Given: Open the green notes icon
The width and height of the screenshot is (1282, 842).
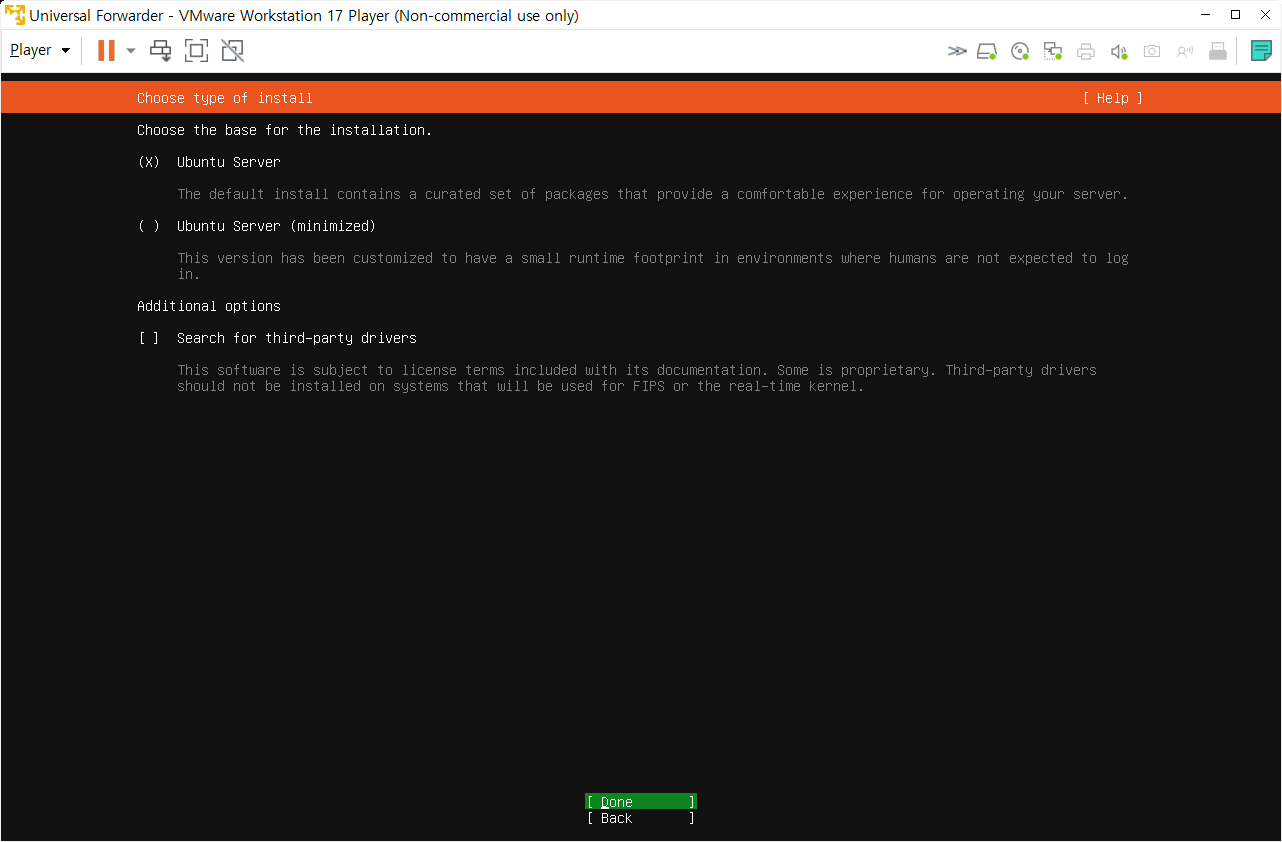Looking at the screenshot, I should [x=1261, y=51].
